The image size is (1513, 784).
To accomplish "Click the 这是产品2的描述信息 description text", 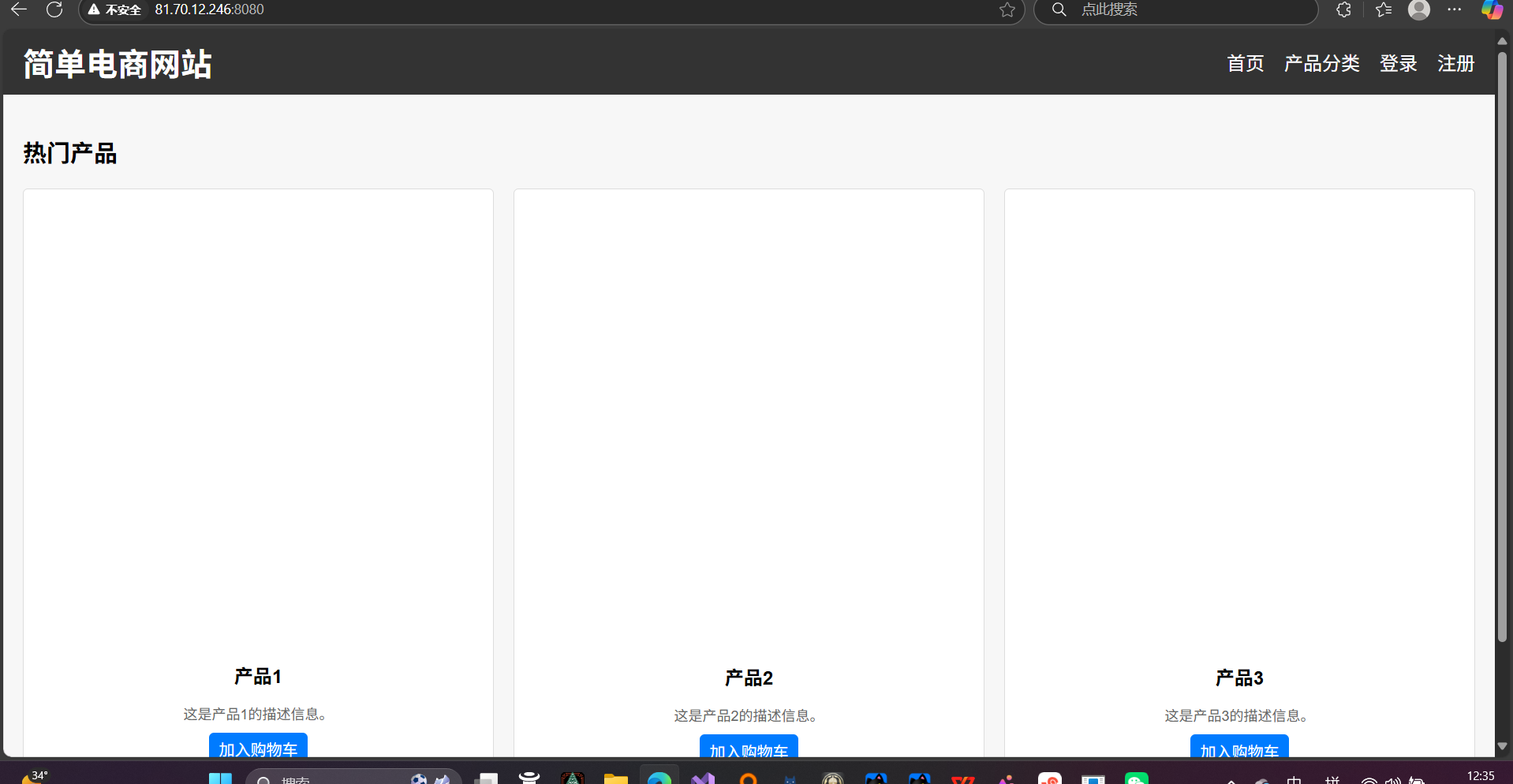I will coord(745,715).
